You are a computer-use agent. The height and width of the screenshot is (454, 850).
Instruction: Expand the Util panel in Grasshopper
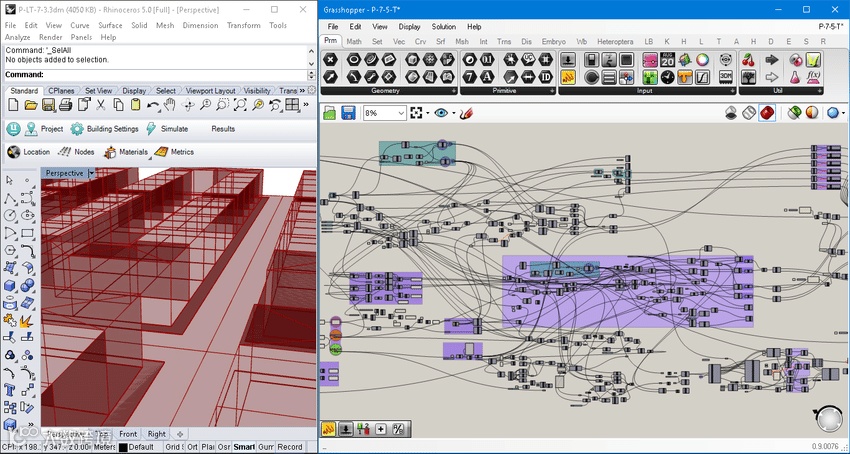click(x=820, y=91)
